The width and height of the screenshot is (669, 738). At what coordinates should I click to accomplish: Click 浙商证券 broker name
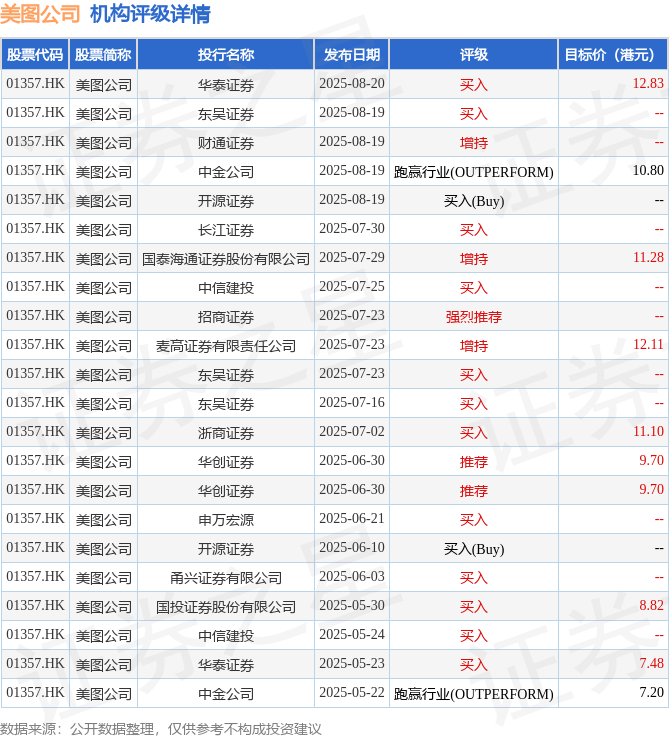click(x=226, y=433)
